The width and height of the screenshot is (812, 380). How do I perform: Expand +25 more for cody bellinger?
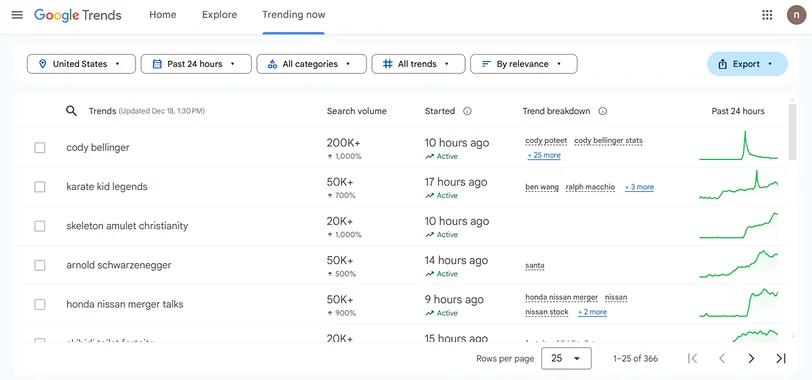(544, 155)
